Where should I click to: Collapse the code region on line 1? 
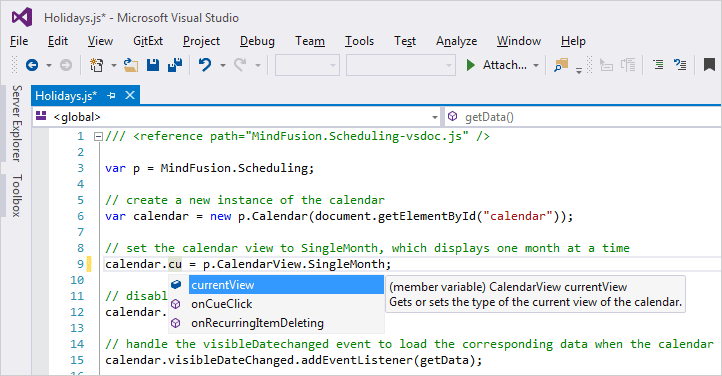tap(98, 137)
